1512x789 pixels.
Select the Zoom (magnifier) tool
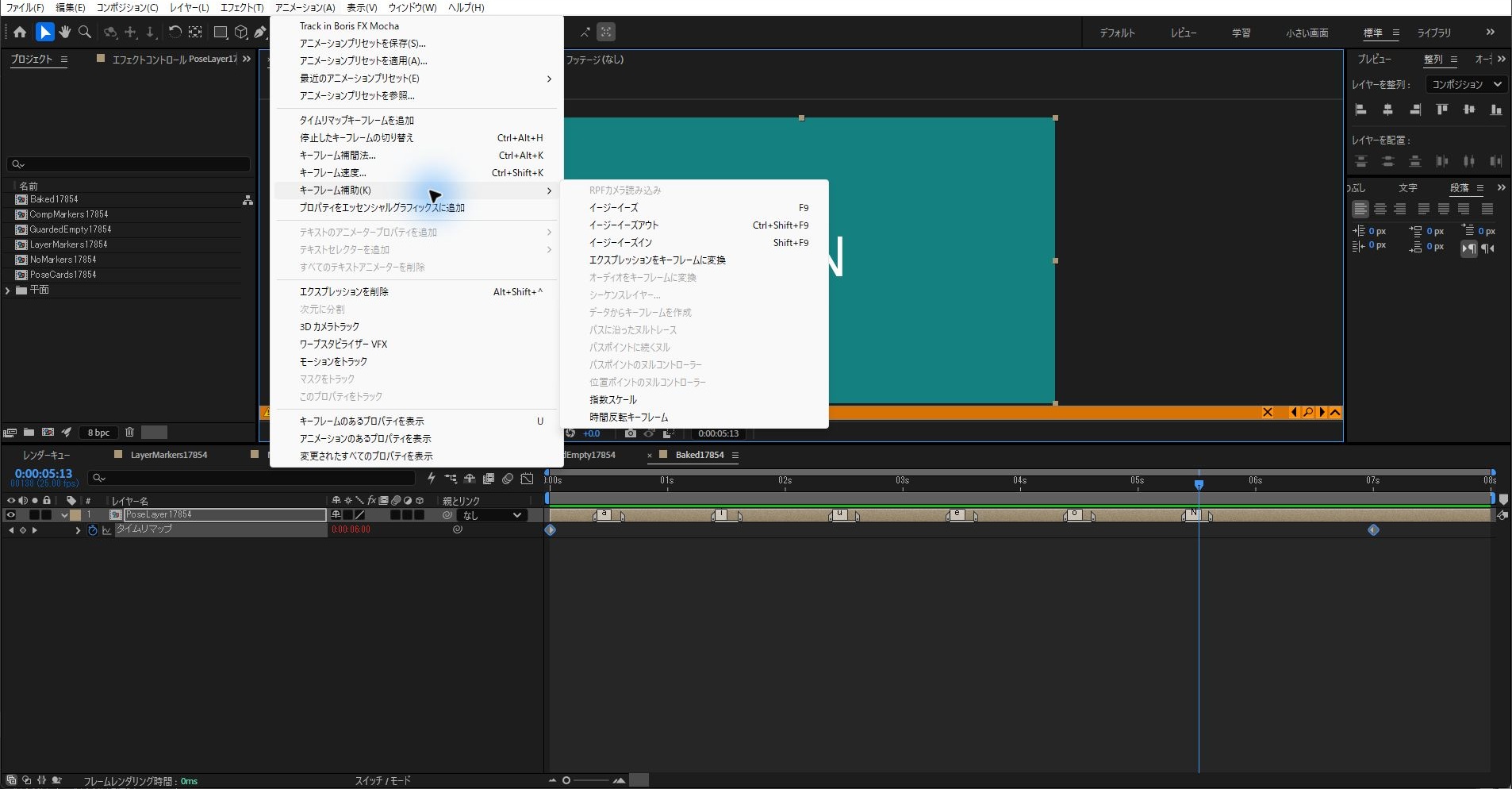[x=85, y=33]
